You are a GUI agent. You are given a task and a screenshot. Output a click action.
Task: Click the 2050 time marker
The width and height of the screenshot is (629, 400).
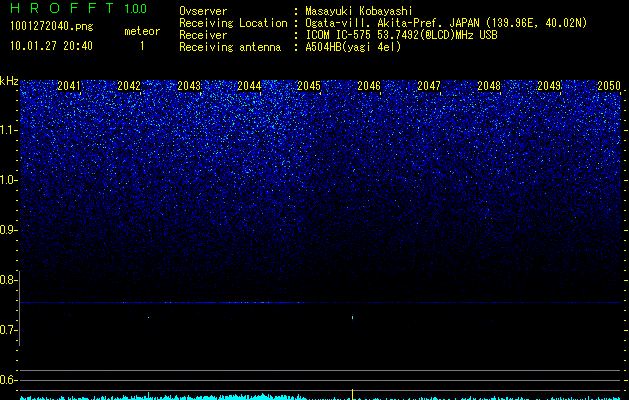point(609,85)
